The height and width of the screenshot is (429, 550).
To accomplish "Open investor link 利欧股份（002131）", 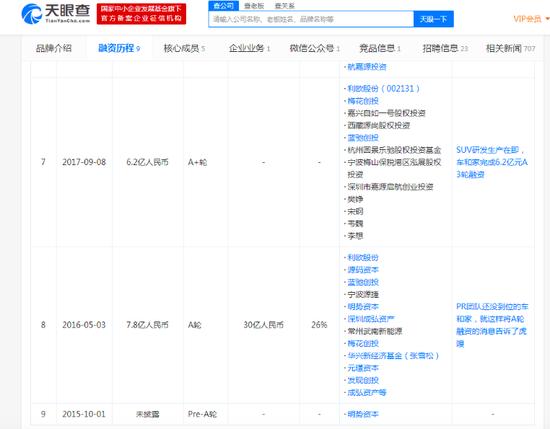I will [383, 89].
